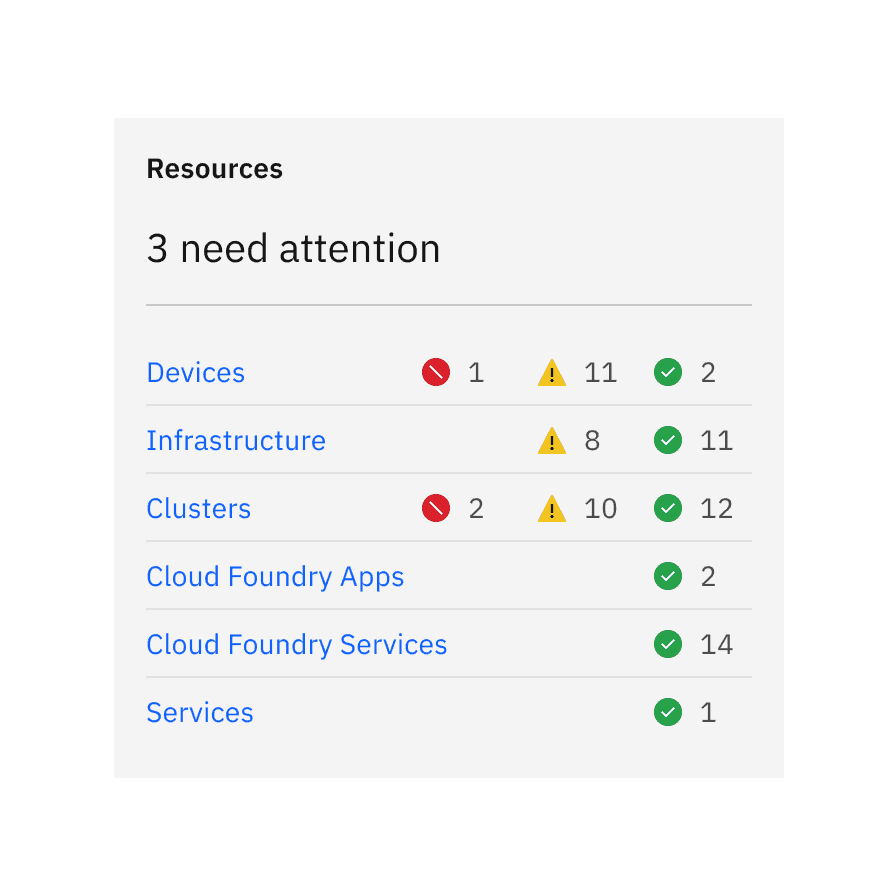Click the warning icon next to Clusters
This screenshot has width=896, height=896.
tap(551, 508)
